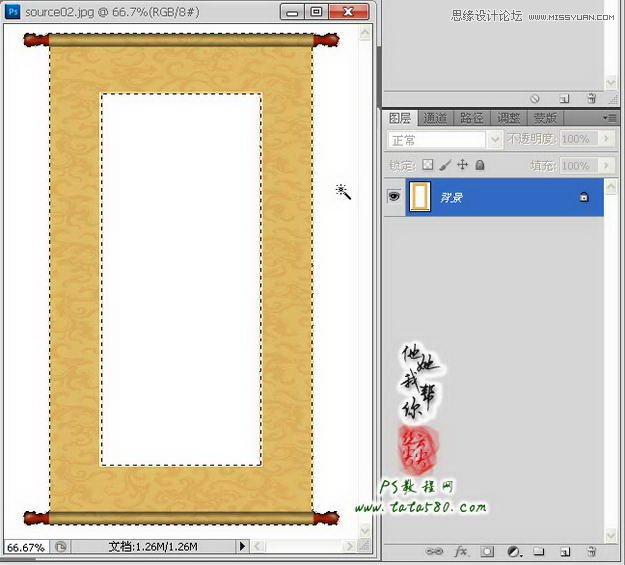Delete layer with bottom trash icon
Screen dimensions: 625x565
(592, 552)
